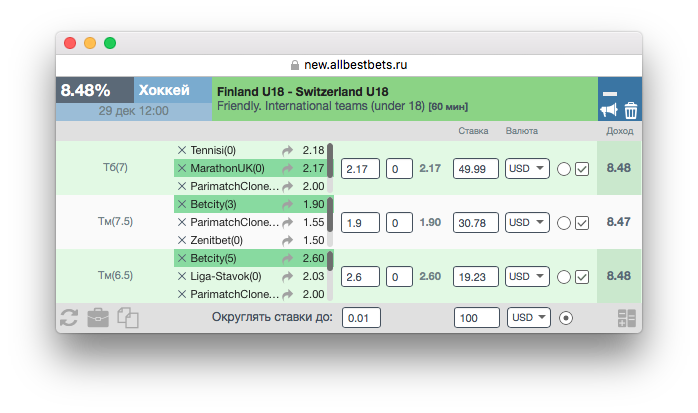Remove Betcity(5) bookmaker with X icon
This screenshot has width=698, height=413.
(182, 258)
